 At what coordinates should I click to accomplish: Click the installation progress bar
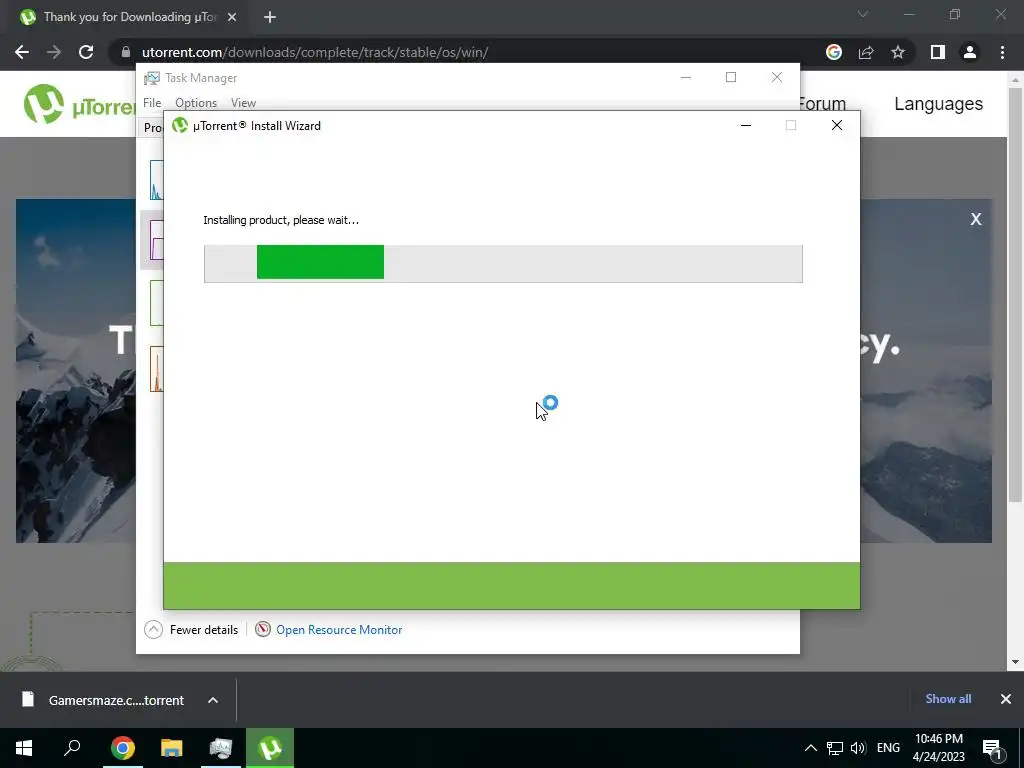click(x=503, y=264)
